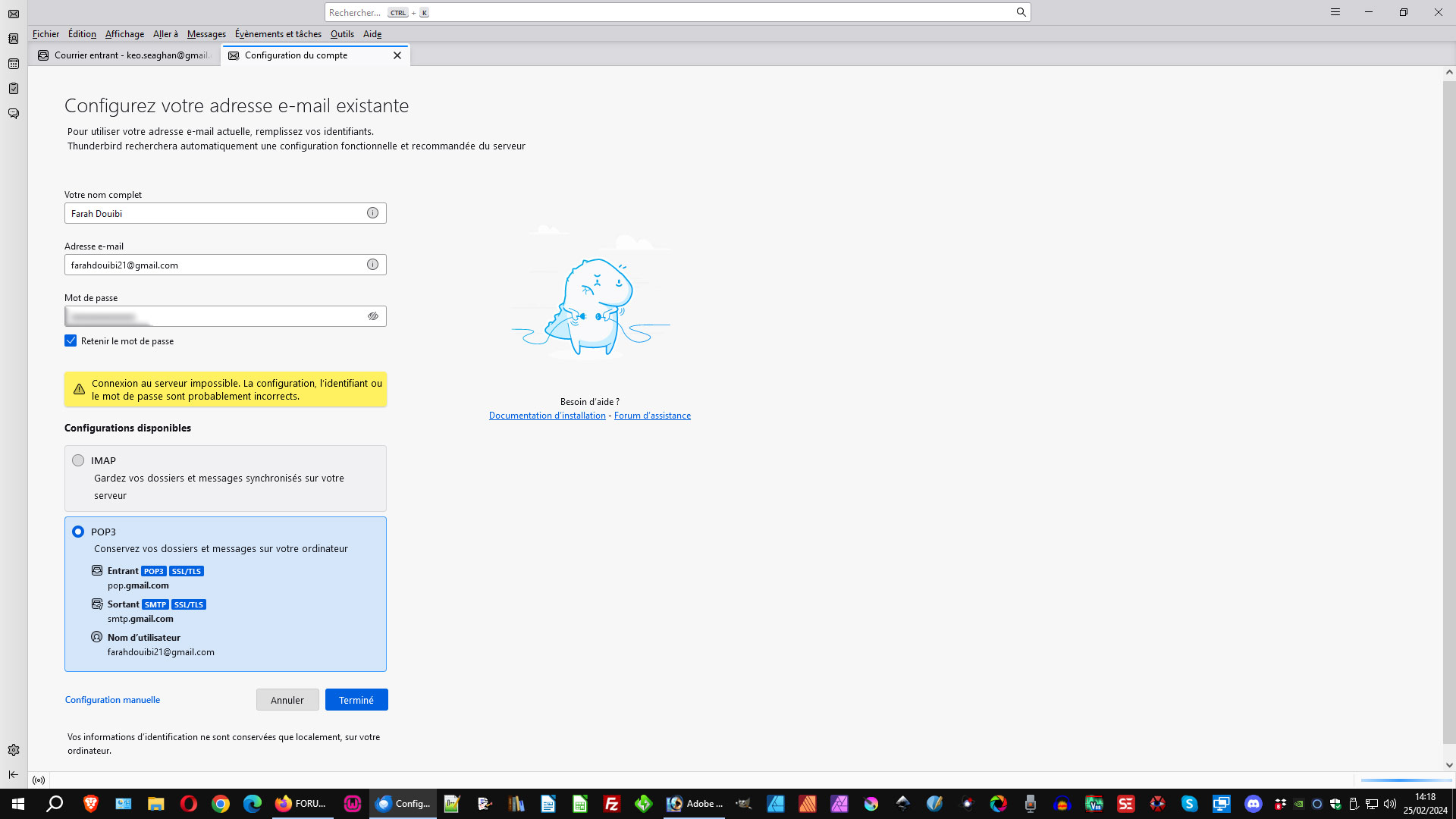Open Forum d'assistance link

pyautogui.click(x=652, y=416)
